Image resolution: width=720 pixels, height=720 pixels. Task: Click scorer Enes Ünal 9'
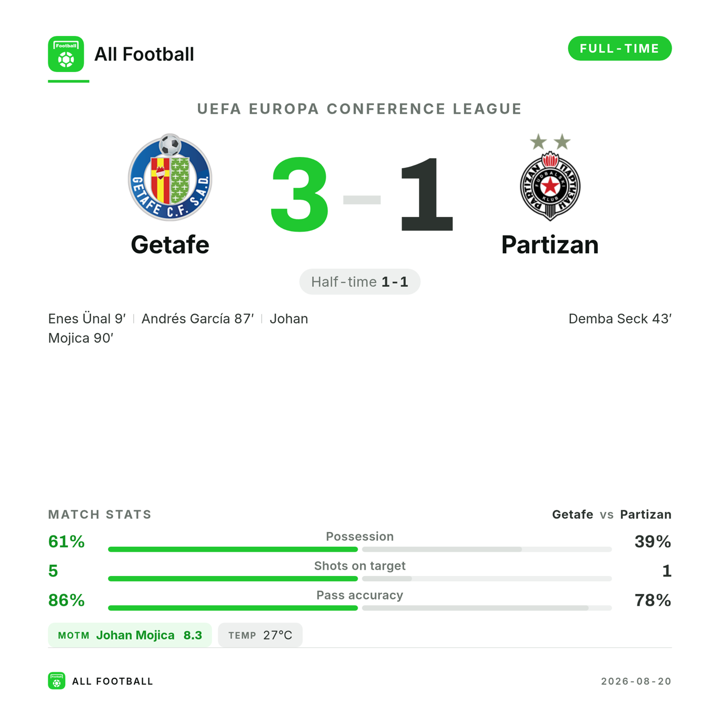point(87,319)
